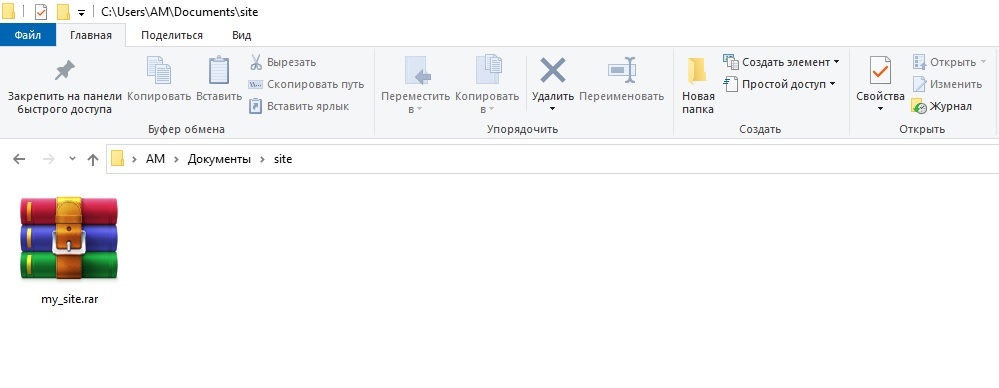
Task: Open Свойства checkmark icon
Action: tap(880, 71)
